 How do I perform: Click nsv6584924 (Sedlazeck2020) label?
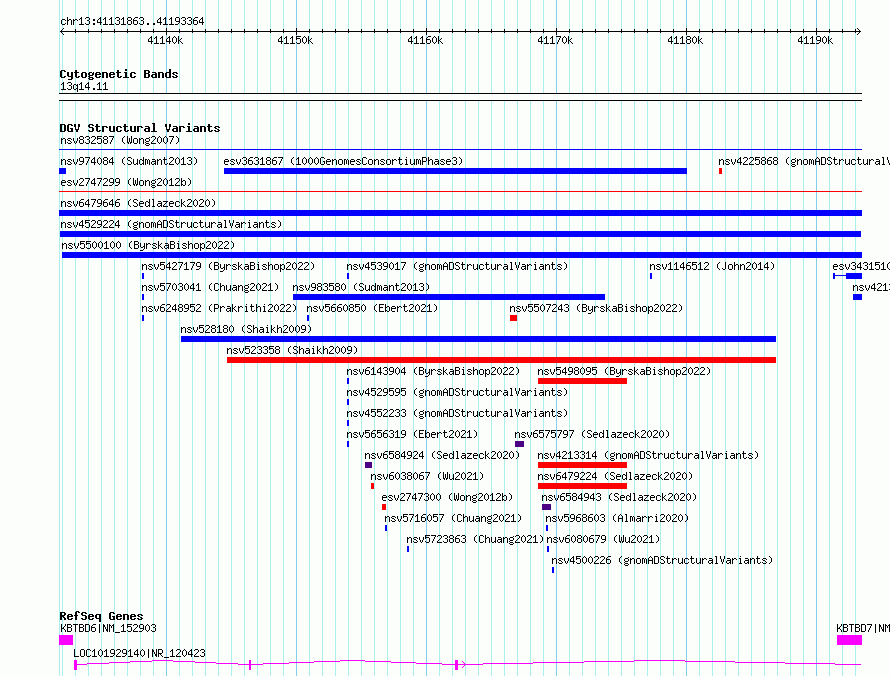[x=442, y=455]
